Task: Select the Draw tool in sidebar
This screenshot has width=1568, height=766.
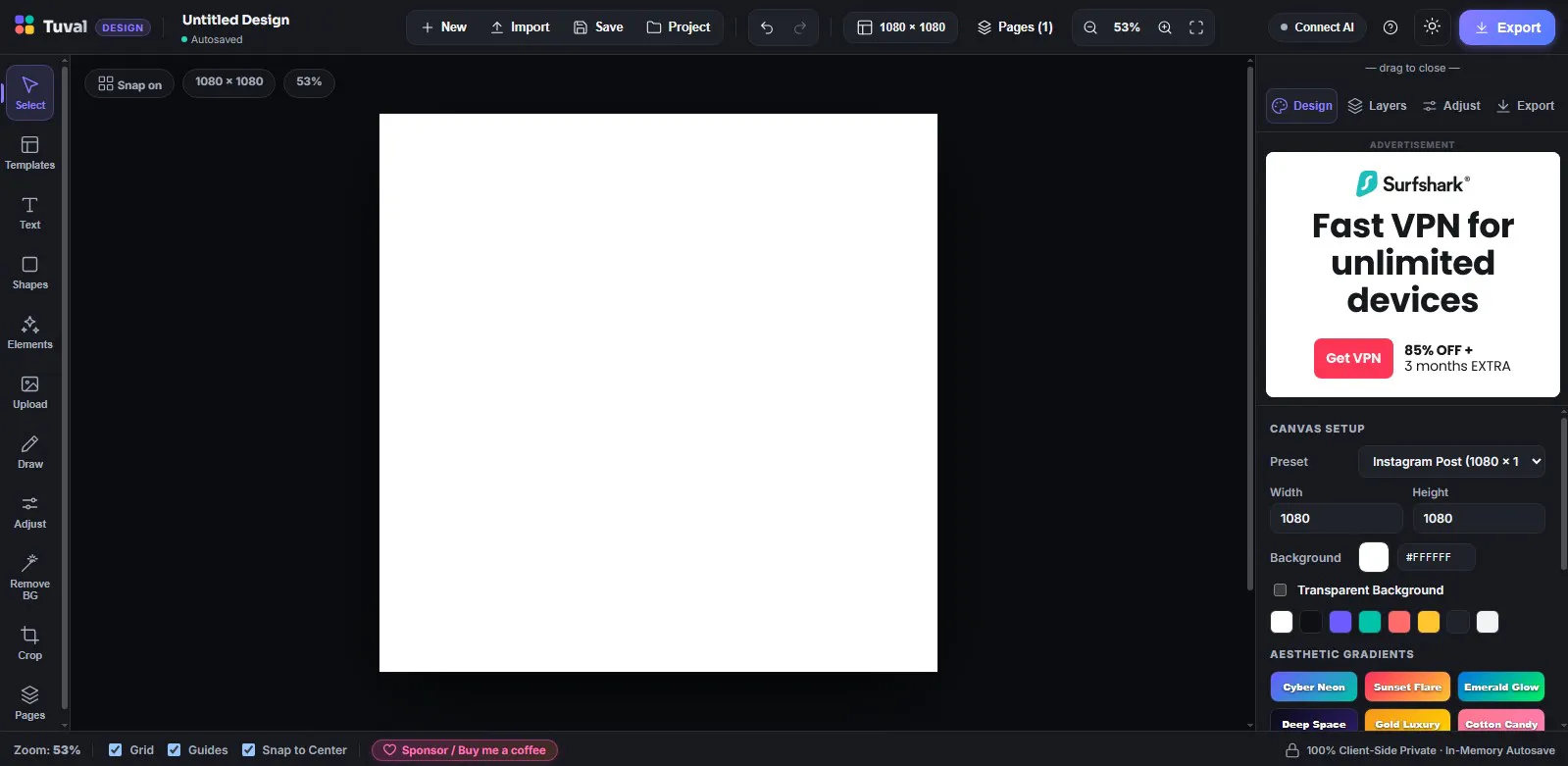Action: pos(29,451)
